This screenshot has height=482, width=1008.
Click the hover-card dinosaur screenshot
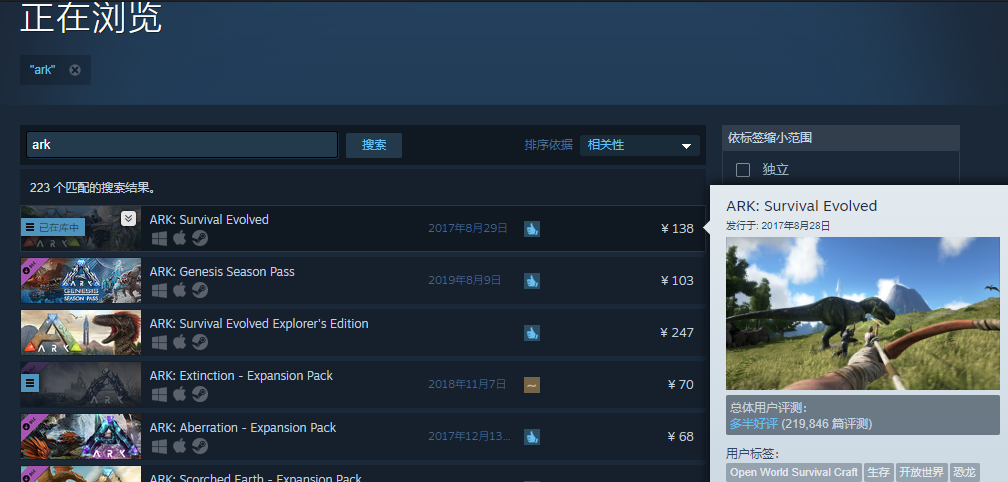click(x=863, y=314)
